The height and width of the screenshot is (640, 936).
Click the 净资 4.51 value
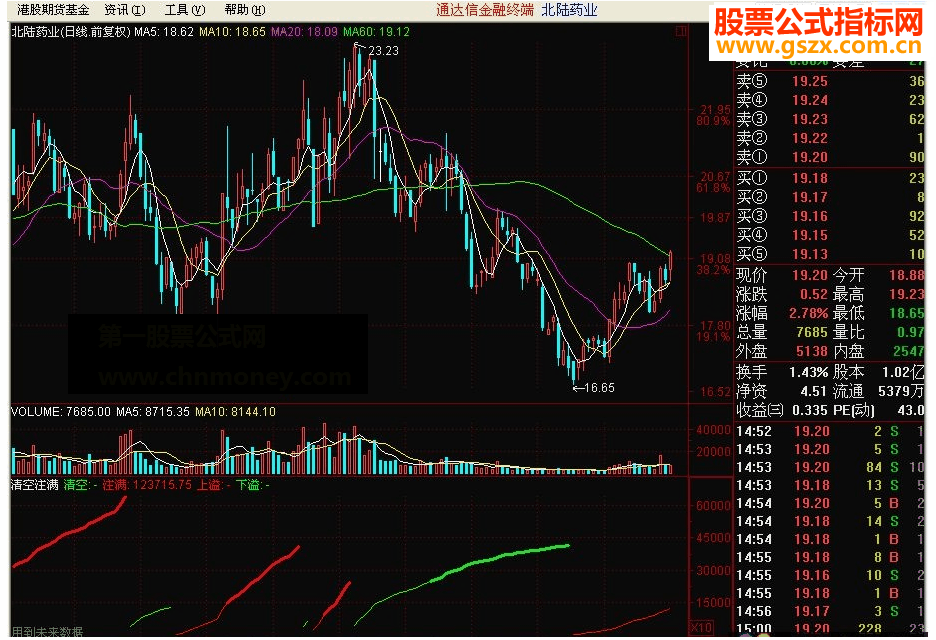pos(814,392)
